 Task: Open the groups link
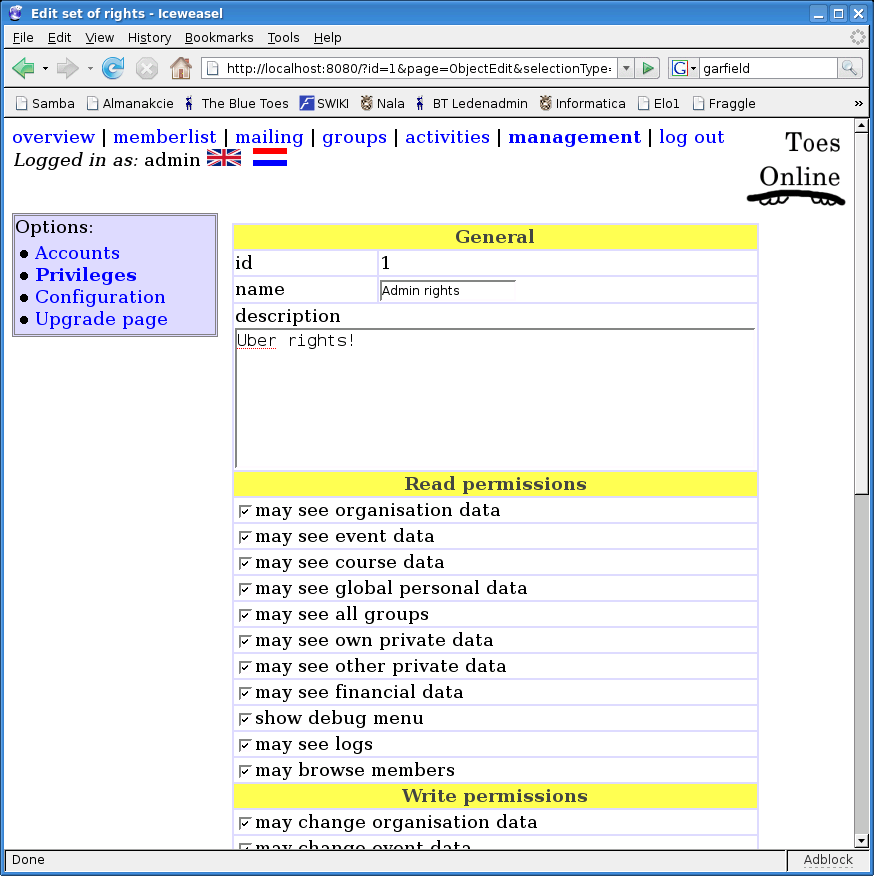(x=354, y=137)
